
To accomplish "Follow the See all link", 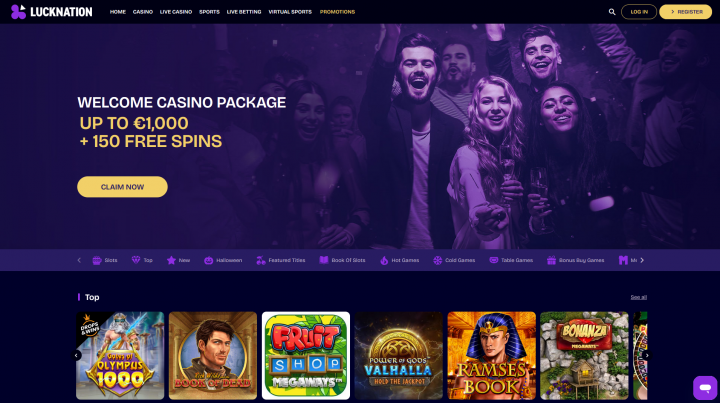I will point(638,297).
